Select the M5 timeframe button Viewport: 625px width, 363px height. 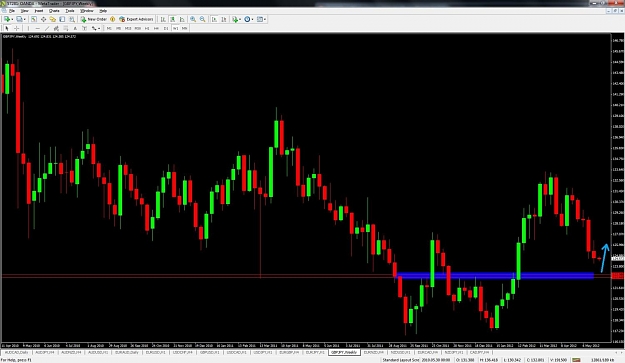click(x=118, y=28)
